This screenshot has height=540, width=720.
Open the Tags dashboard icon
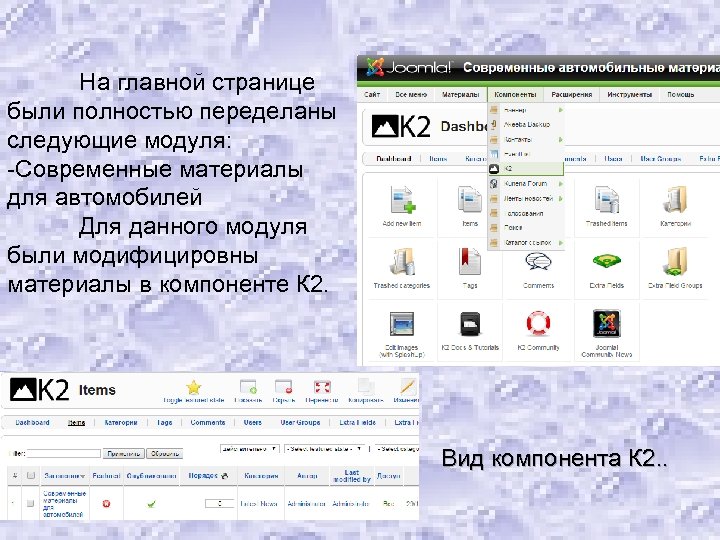tap(470, 268)
